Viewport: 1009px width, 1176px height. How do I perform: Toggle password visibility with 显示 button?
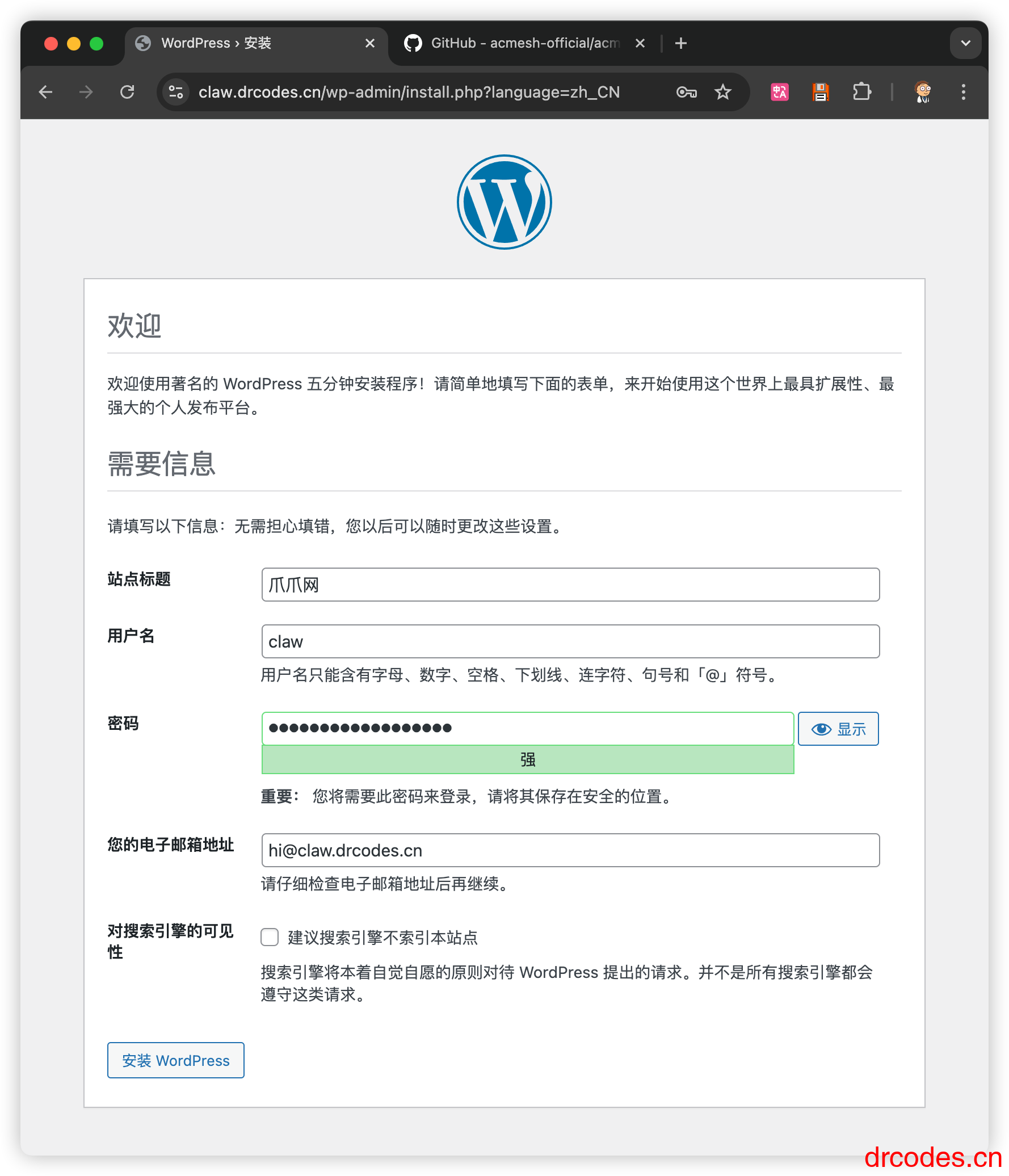pos(838,729)
